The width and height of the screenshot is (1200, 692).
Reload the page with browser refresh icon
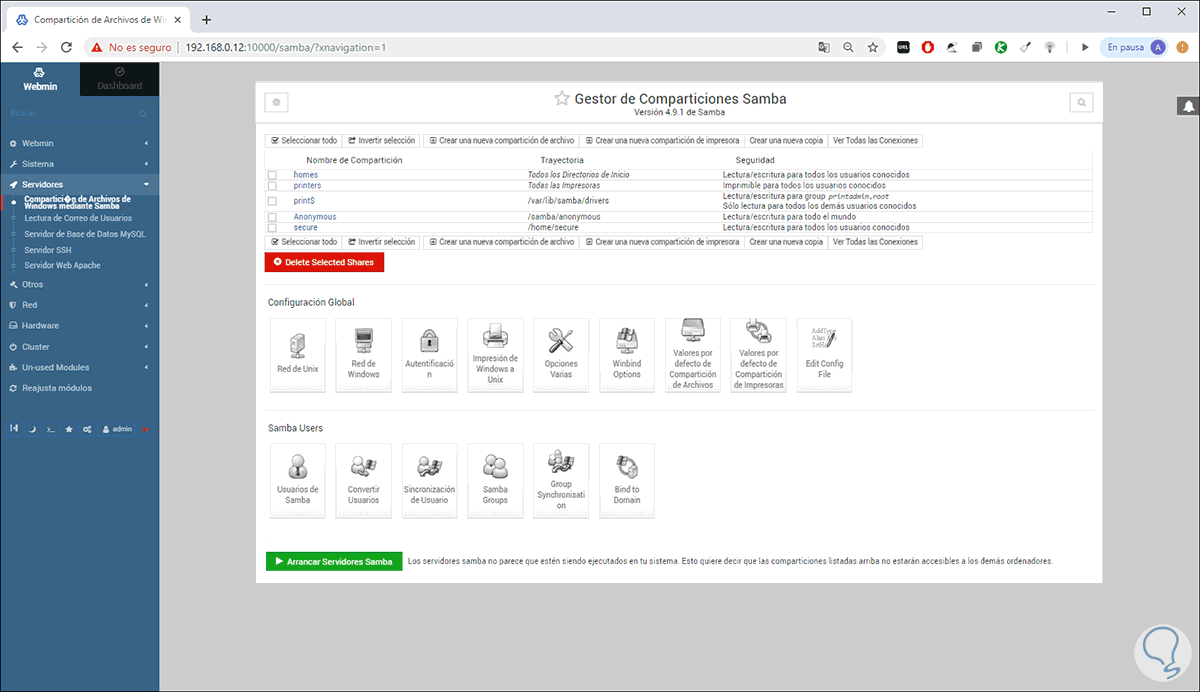pos(67,47)
